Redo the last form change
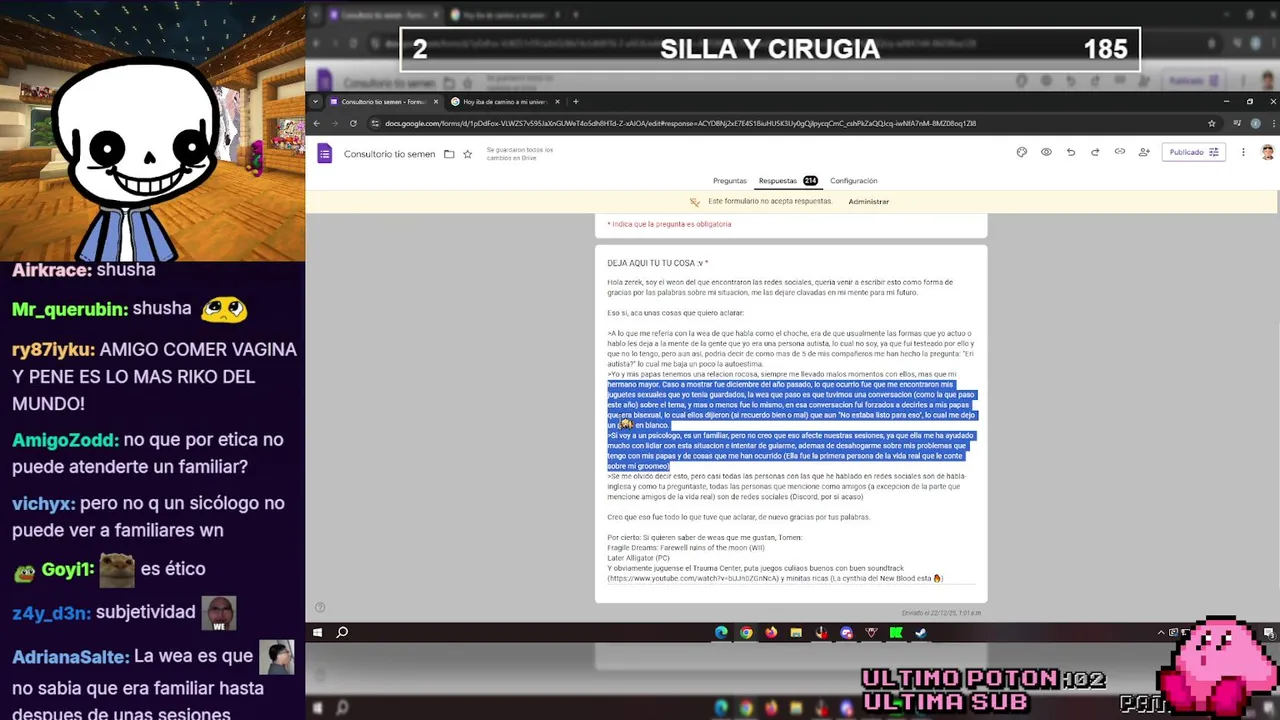Image resolution: width=1280 pixels, height=720 pixels. coord(1095,152)
